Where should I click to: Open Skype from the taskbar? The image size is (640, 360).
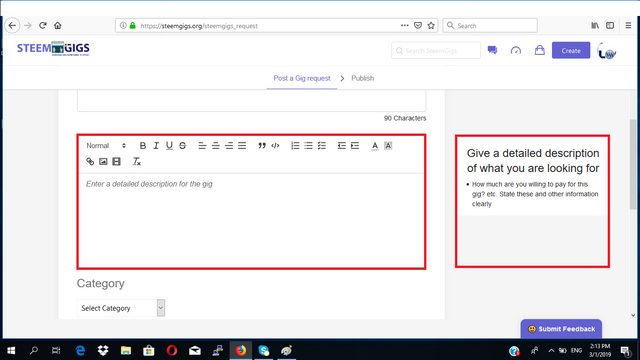point(264,350)
